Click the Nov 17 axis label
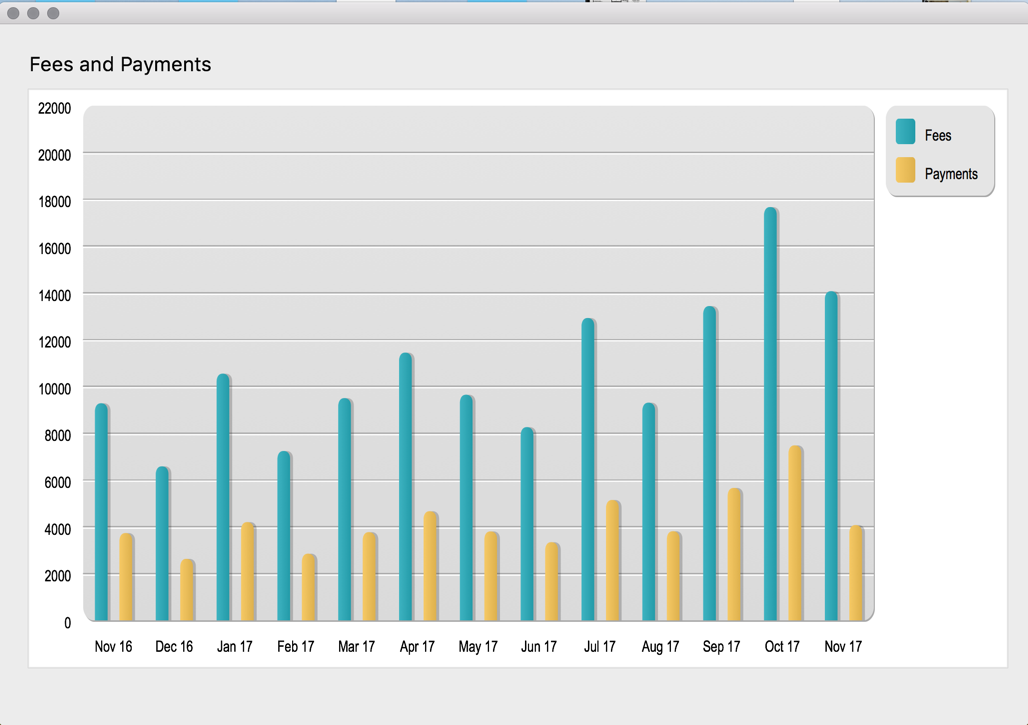Viewport: 1028px width, 725px height. pos(843,647)
